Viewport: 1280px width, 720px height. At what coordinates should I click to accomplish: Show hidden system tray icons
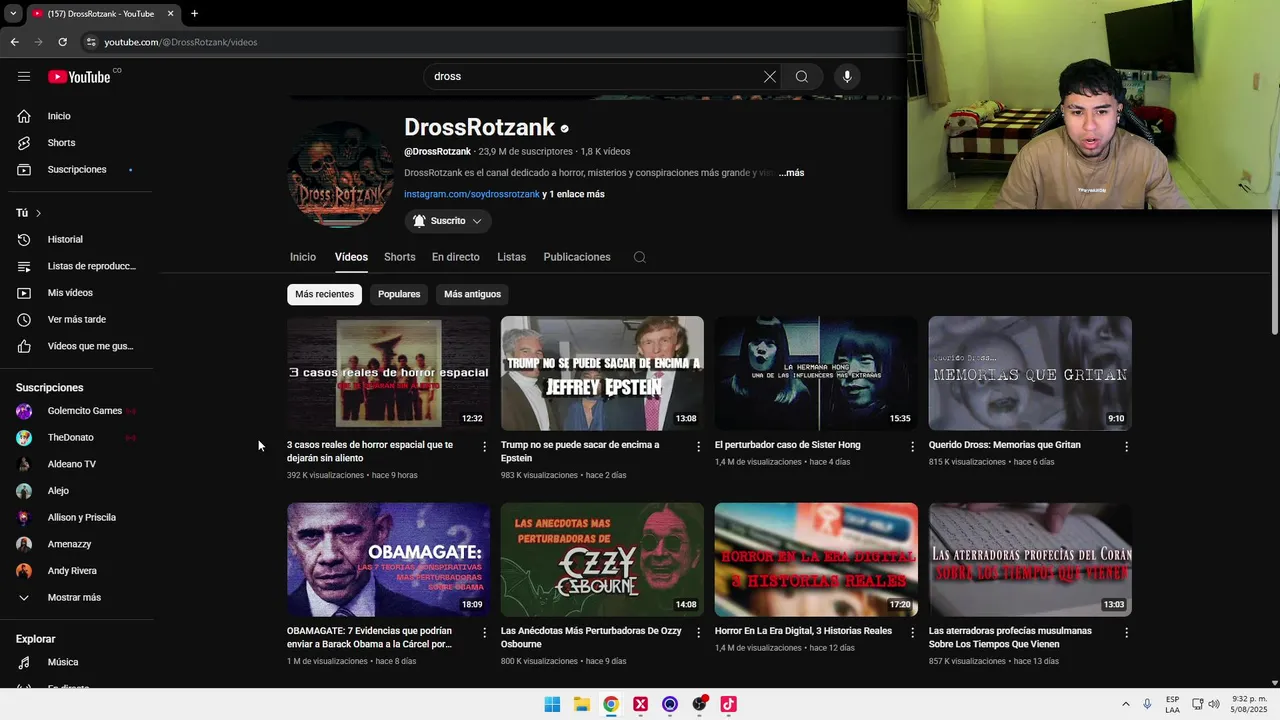tap(1125, 704)
